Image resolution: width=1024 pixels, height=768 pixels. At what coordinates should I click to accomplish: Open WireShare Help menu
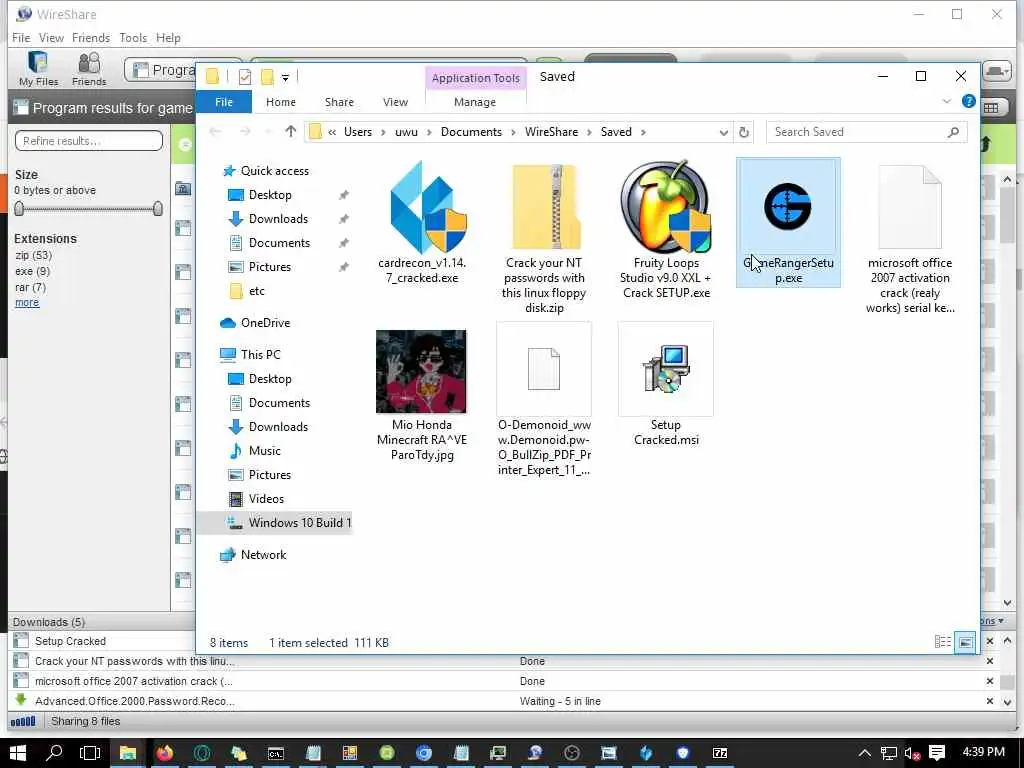click(168, 38)
